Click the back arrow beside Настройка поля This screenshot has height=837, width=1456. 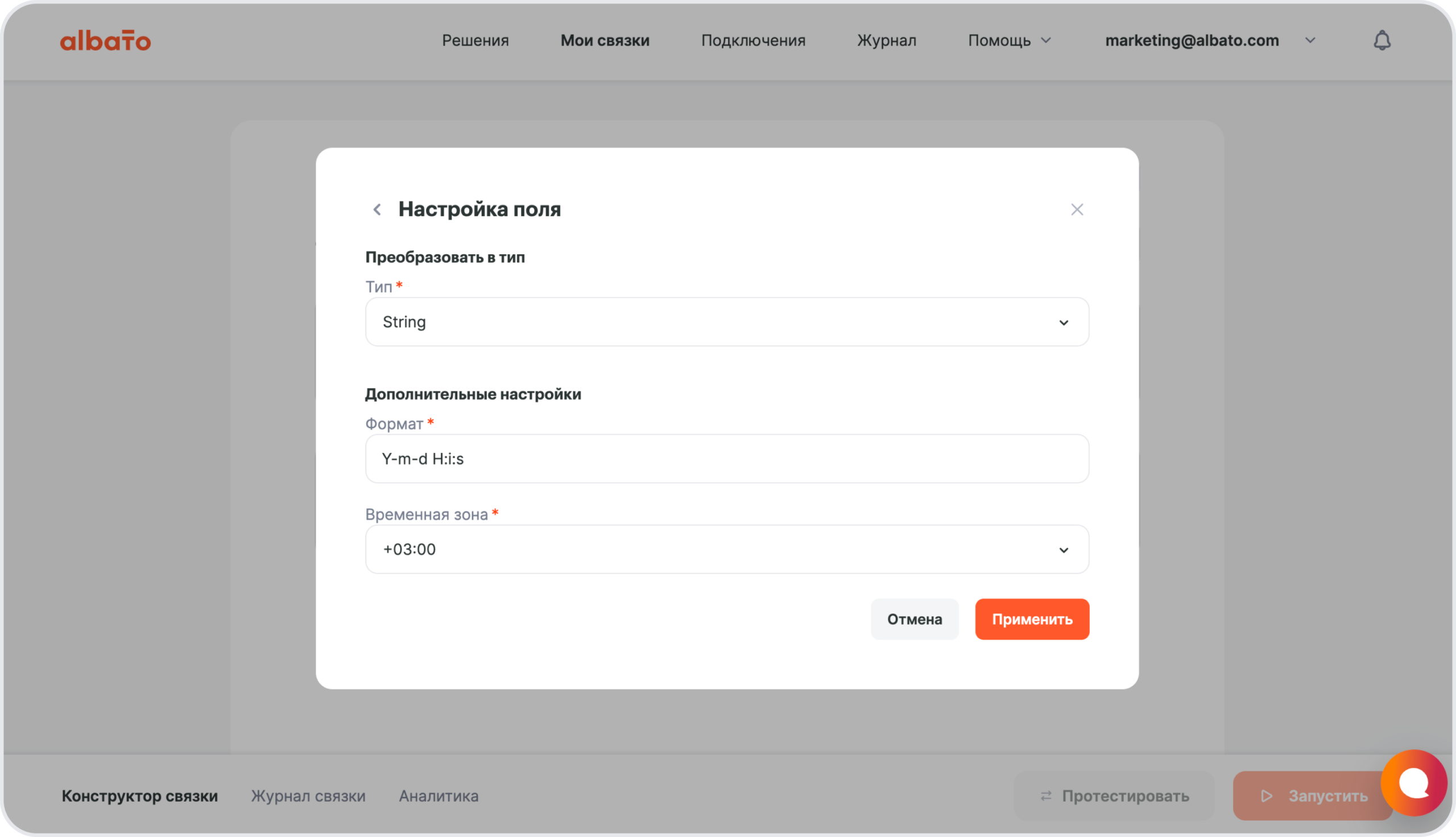coord(377,209)
